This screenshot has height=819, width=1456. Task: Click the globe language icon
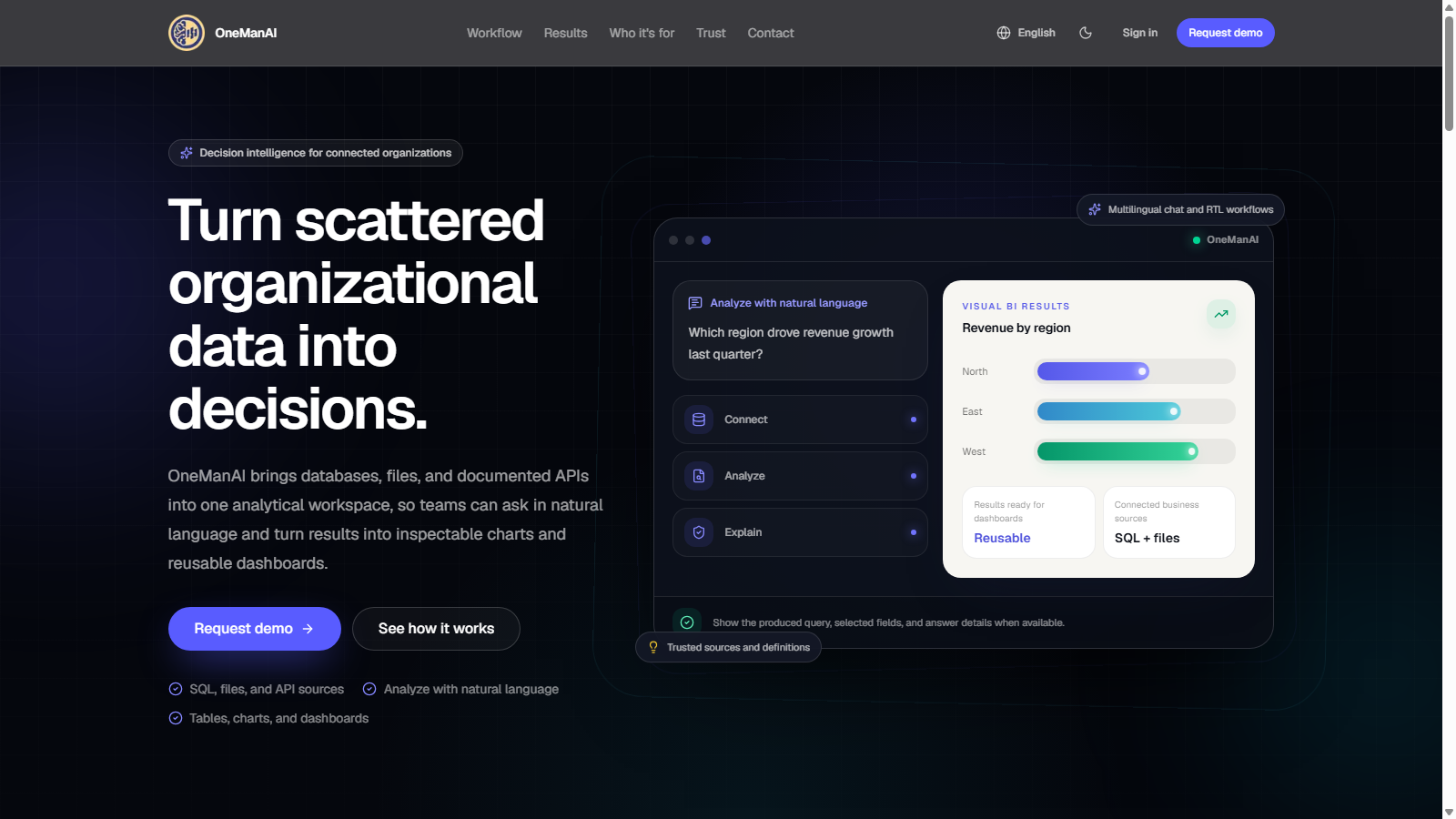pyautogui.click(x=1004, y=33)
